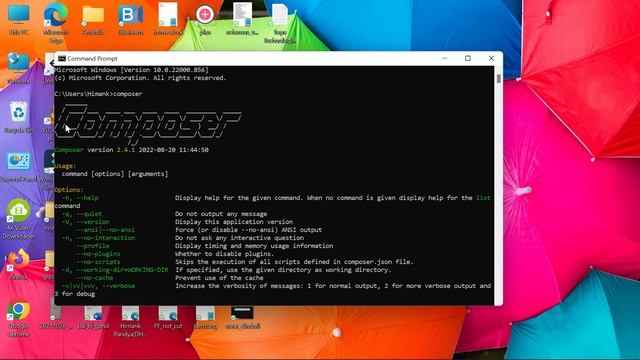The width and height of the screenshot is (640, 360).
Task: Open the Network desktop icon
Action: pyautogui.click(x=18, y=68)
